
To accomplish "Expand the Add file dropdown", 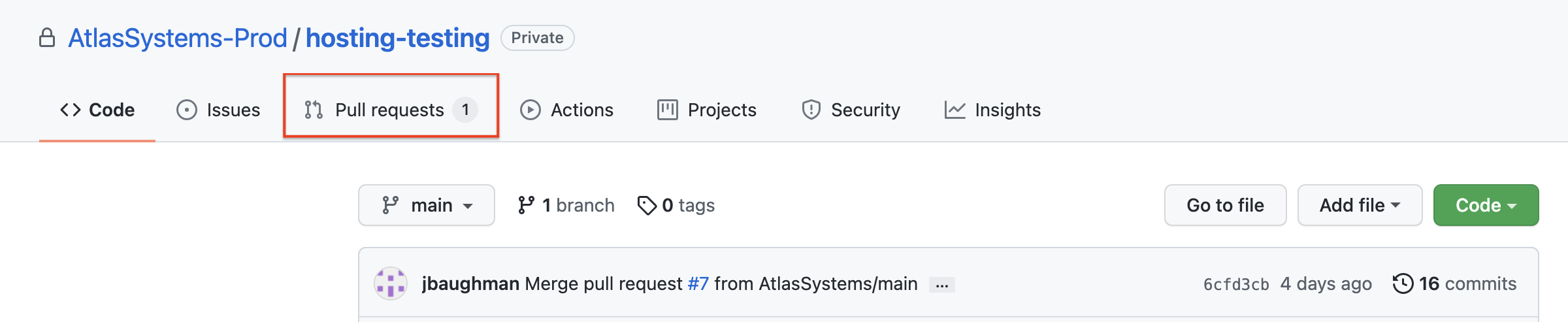I will click(x=1360, y=205).
